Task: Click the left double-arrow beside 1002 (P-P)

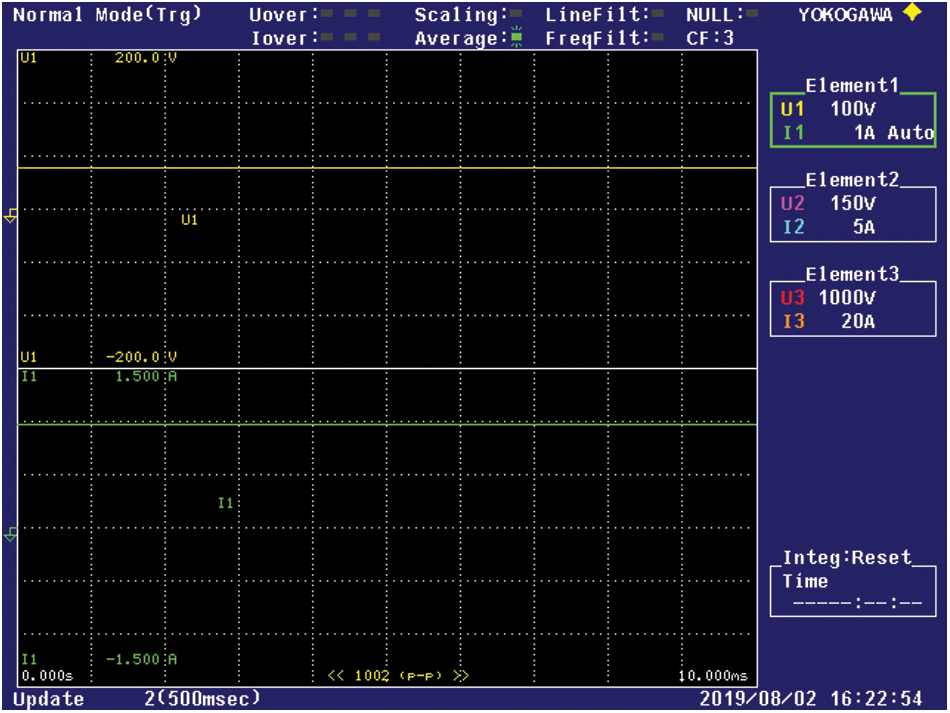Action: point(337,675)
